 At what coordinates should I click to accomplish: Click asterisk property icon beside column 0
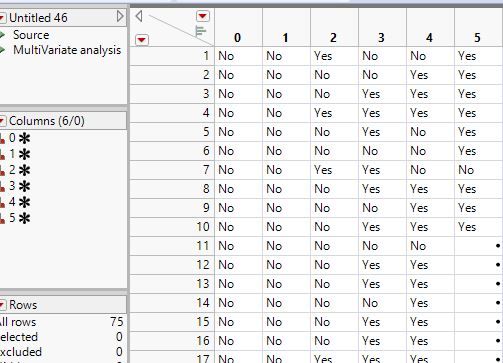(x=24, y=138)
